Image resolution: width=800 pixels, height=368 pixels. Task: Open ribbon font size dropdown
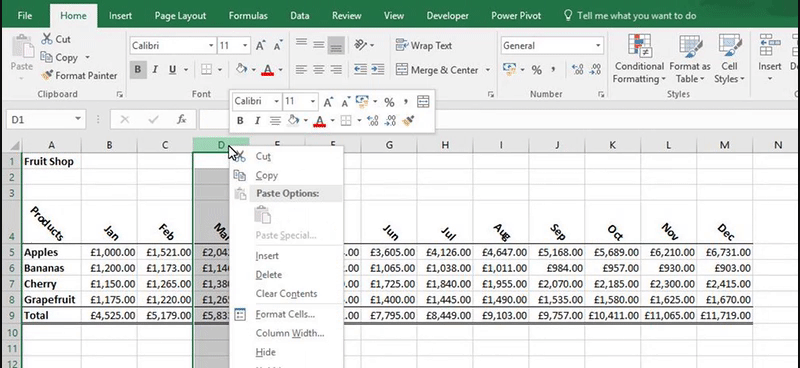[x=245, y=45]
